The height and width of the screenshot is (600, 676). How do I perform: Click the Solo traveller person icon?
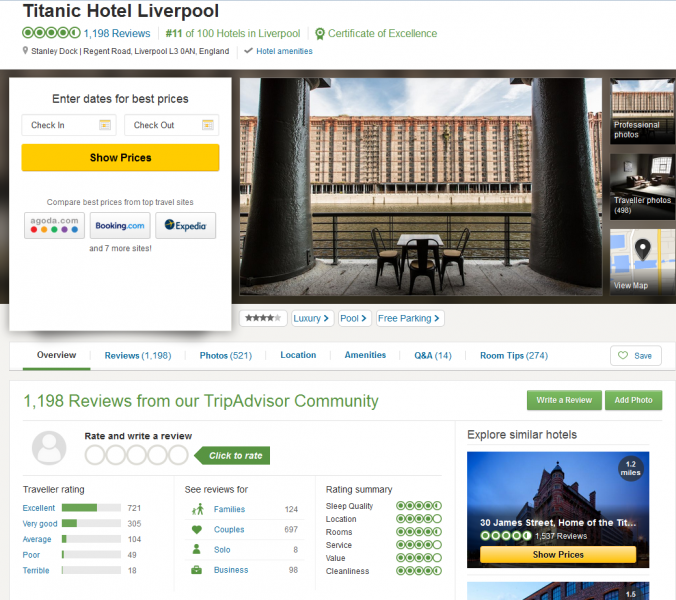pyautogui.click(x=197, y=549)
